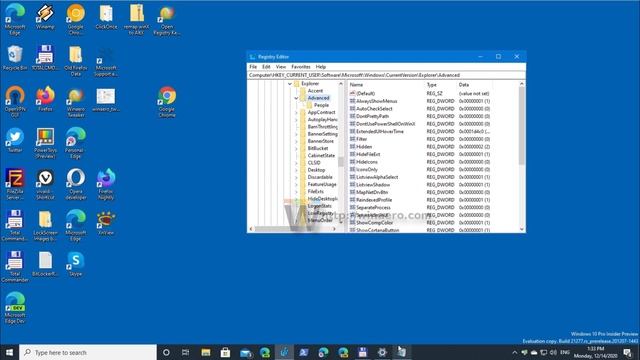Expand the FileExts key
Viewport: 640px width, 360px height.
tap(296, 191)
